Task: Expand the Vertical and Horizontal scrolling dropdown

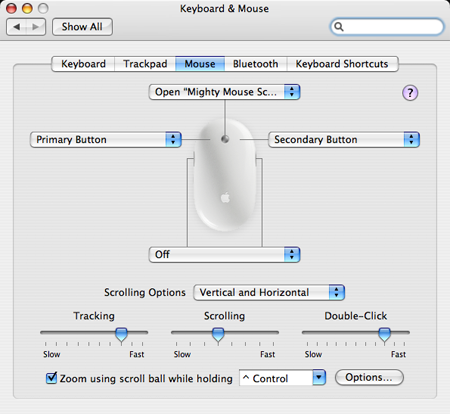Action: (x=269, y=292)
